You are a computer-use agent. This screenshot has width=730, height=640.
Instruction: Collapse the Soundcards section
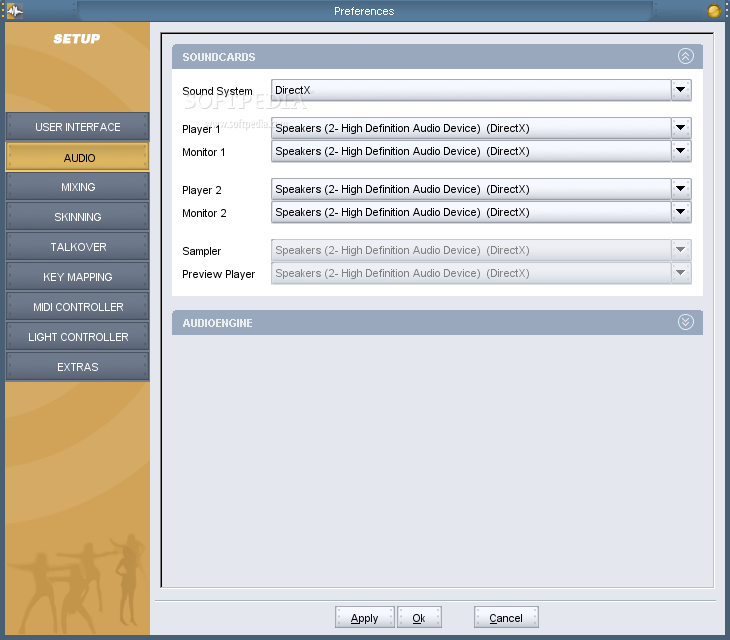[685, 56]
